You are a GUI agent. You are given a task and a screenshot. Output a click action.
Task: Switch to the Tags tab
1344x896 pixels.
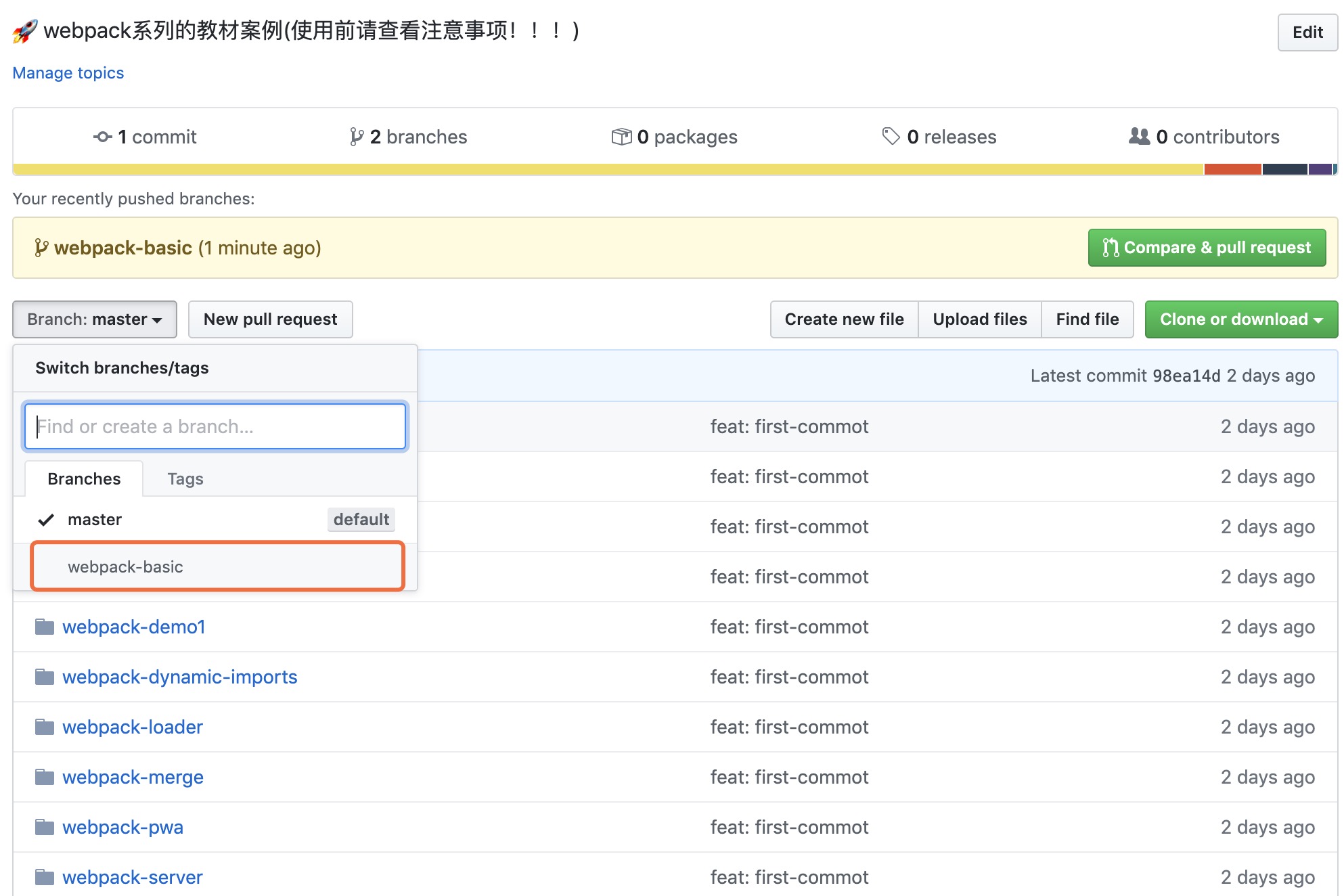(x=185, y=478)
